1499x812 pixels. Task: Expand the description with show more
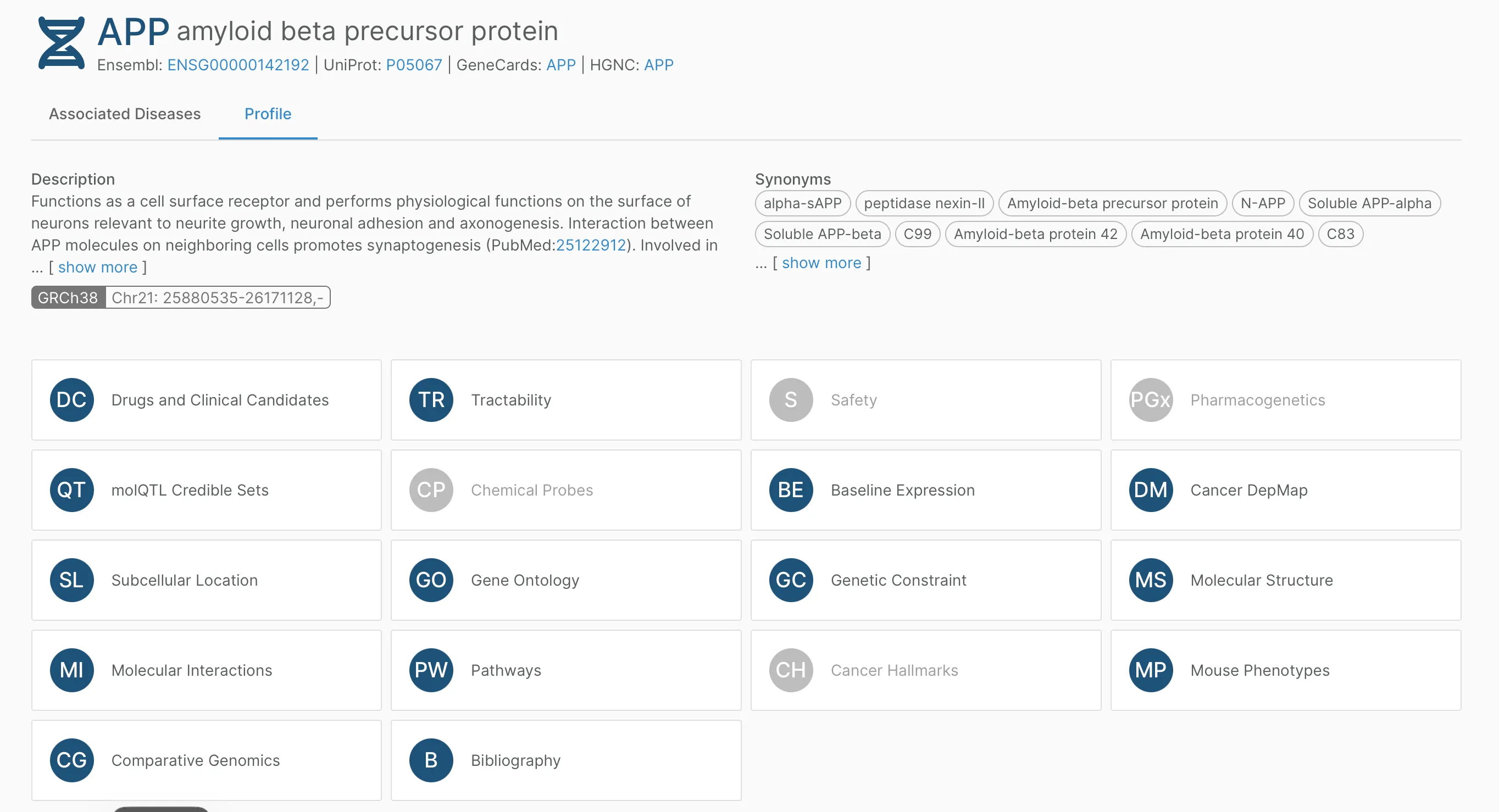98,268
